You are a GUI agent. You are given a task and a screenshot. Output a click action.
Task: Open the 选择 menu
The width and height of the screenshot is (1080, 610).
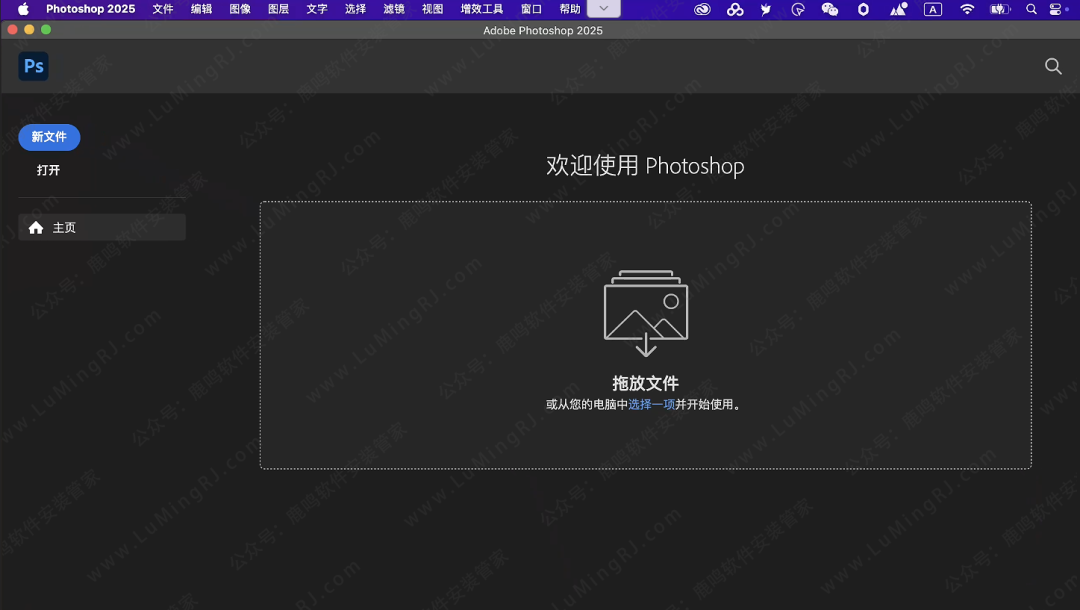click(355, 9)
